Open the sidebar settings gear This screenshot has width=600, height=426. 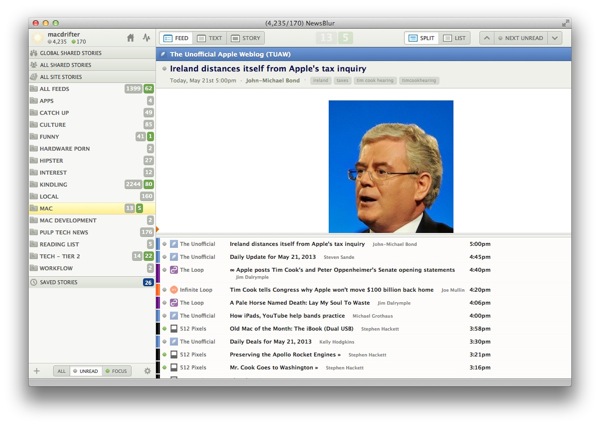click(147, 371)
